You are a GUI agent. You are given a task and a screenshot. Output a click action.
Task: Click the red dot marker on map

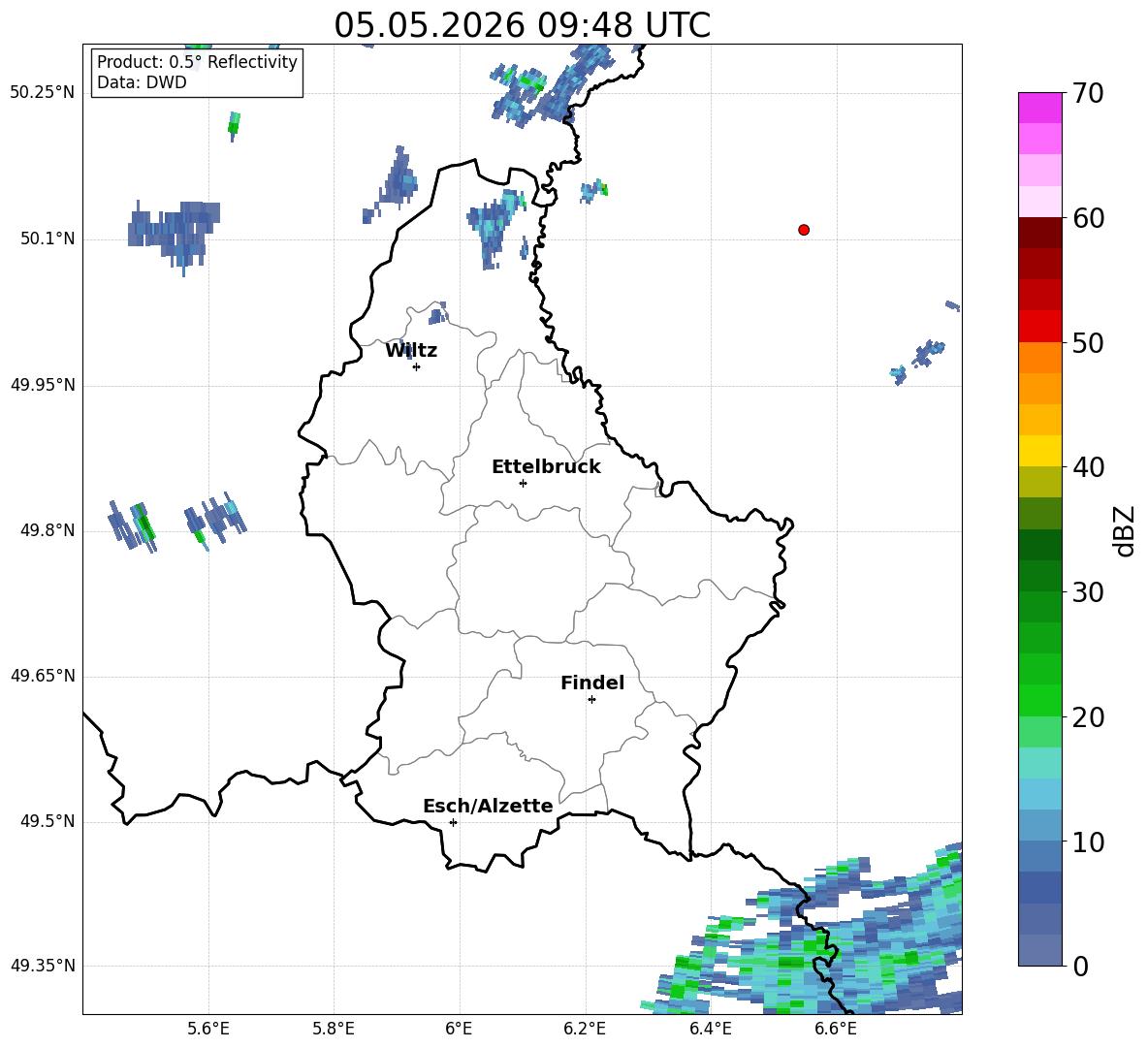pyautogui.click(x=804, y=230)
